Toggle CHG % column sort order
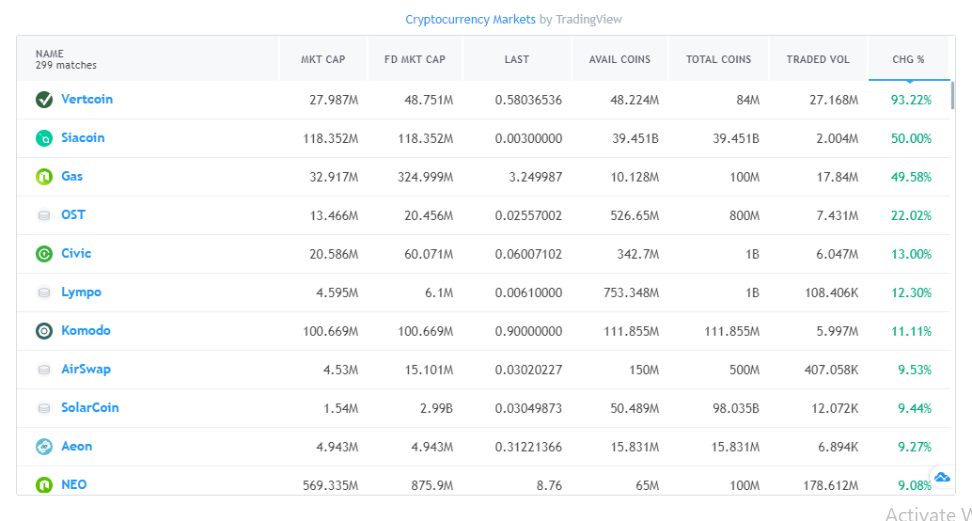The image size is (972, 521). coord(908,59)
